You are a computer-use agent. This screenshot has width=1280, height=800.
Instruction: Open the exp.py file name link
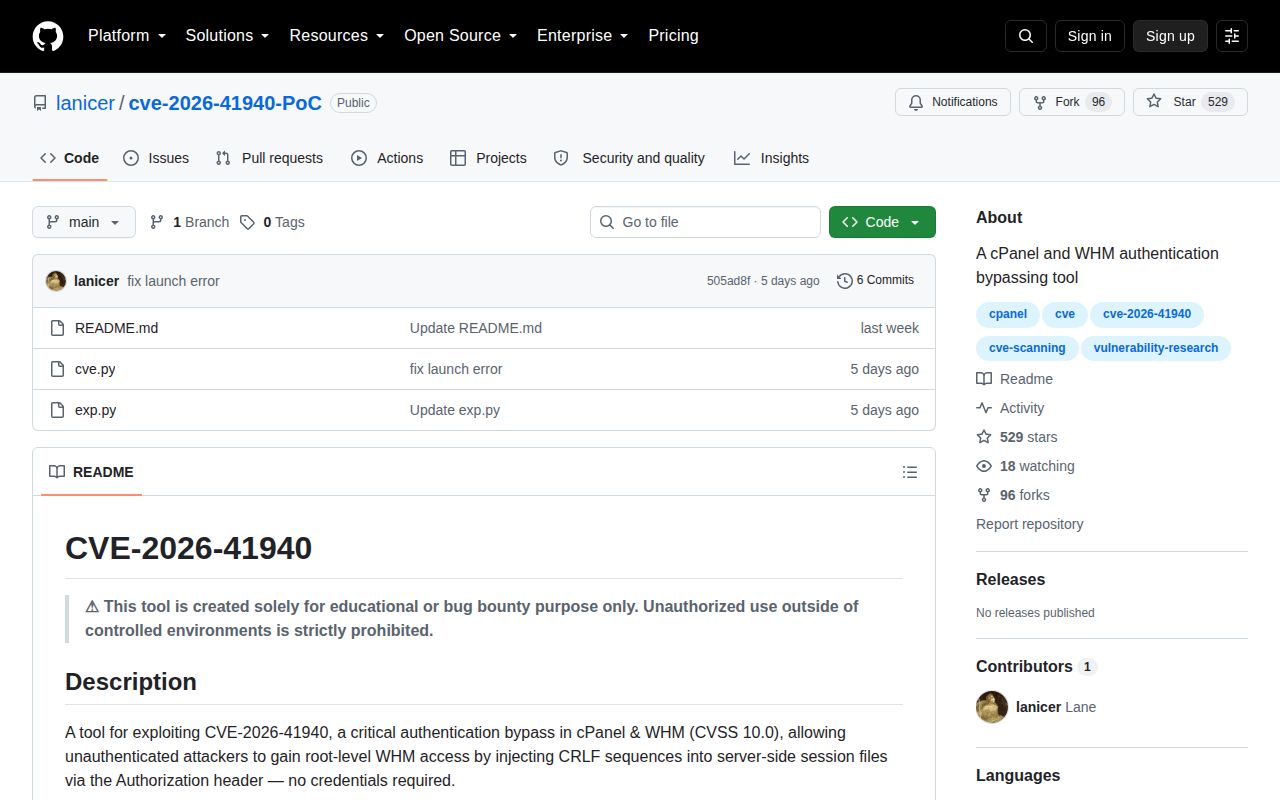96,410
